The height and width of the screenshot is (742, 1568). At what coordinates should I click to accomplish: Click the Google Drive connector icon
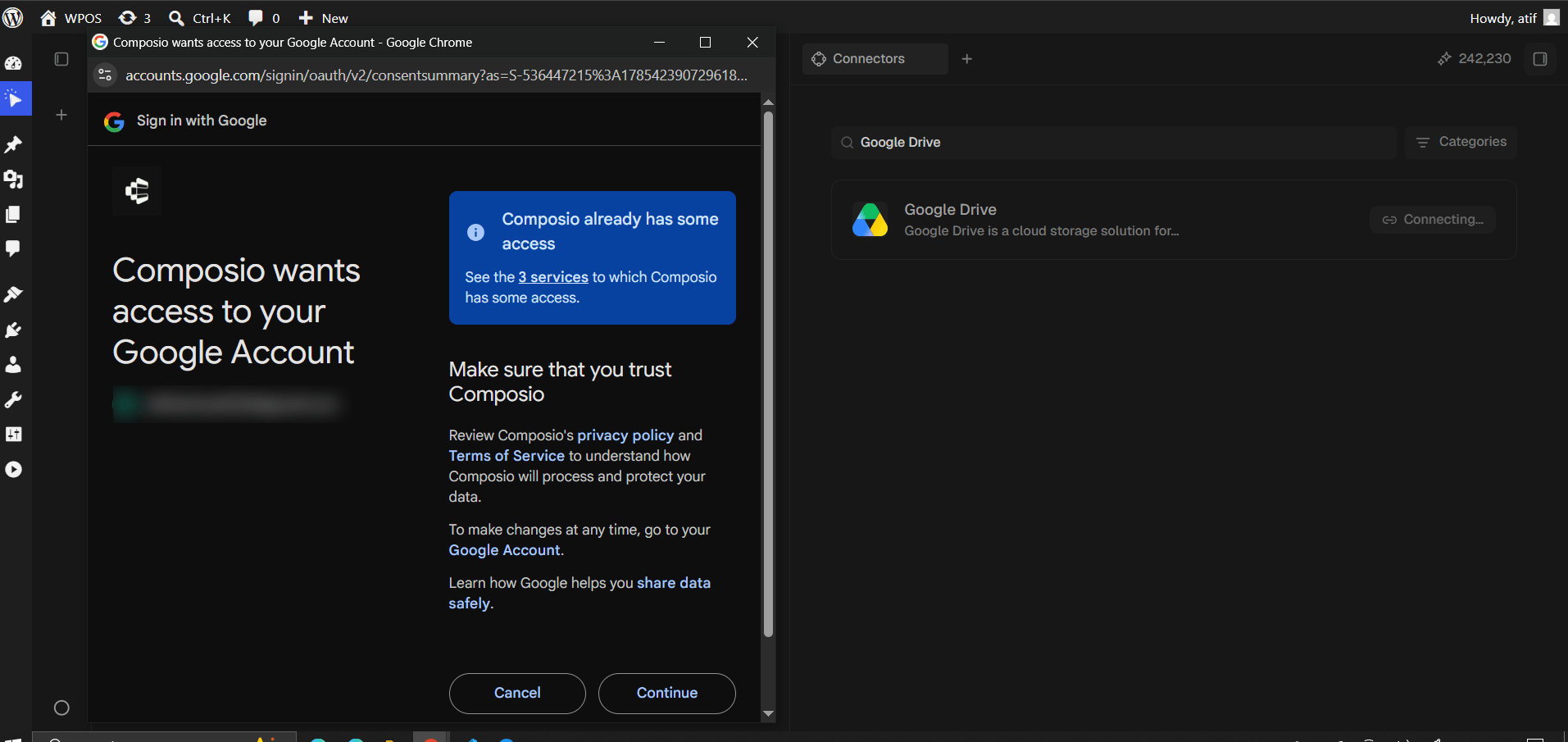pos(870,220)
